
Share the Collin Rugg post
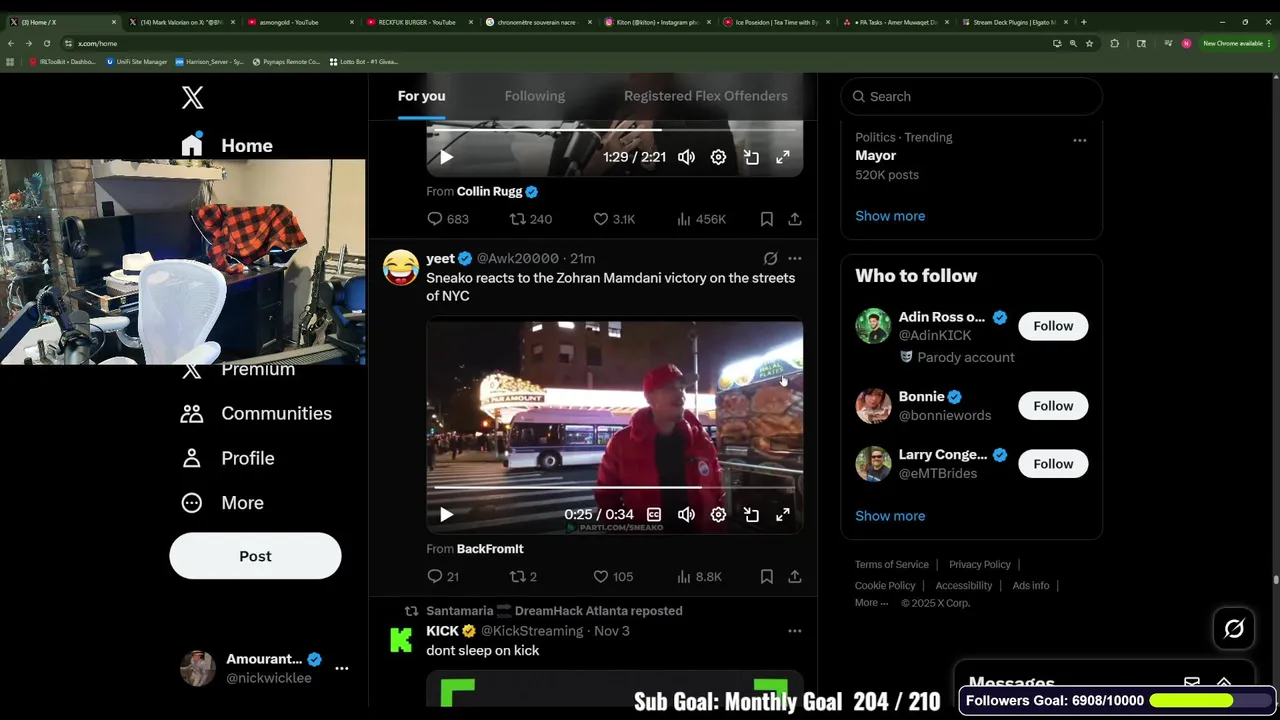tap(794, 219)
